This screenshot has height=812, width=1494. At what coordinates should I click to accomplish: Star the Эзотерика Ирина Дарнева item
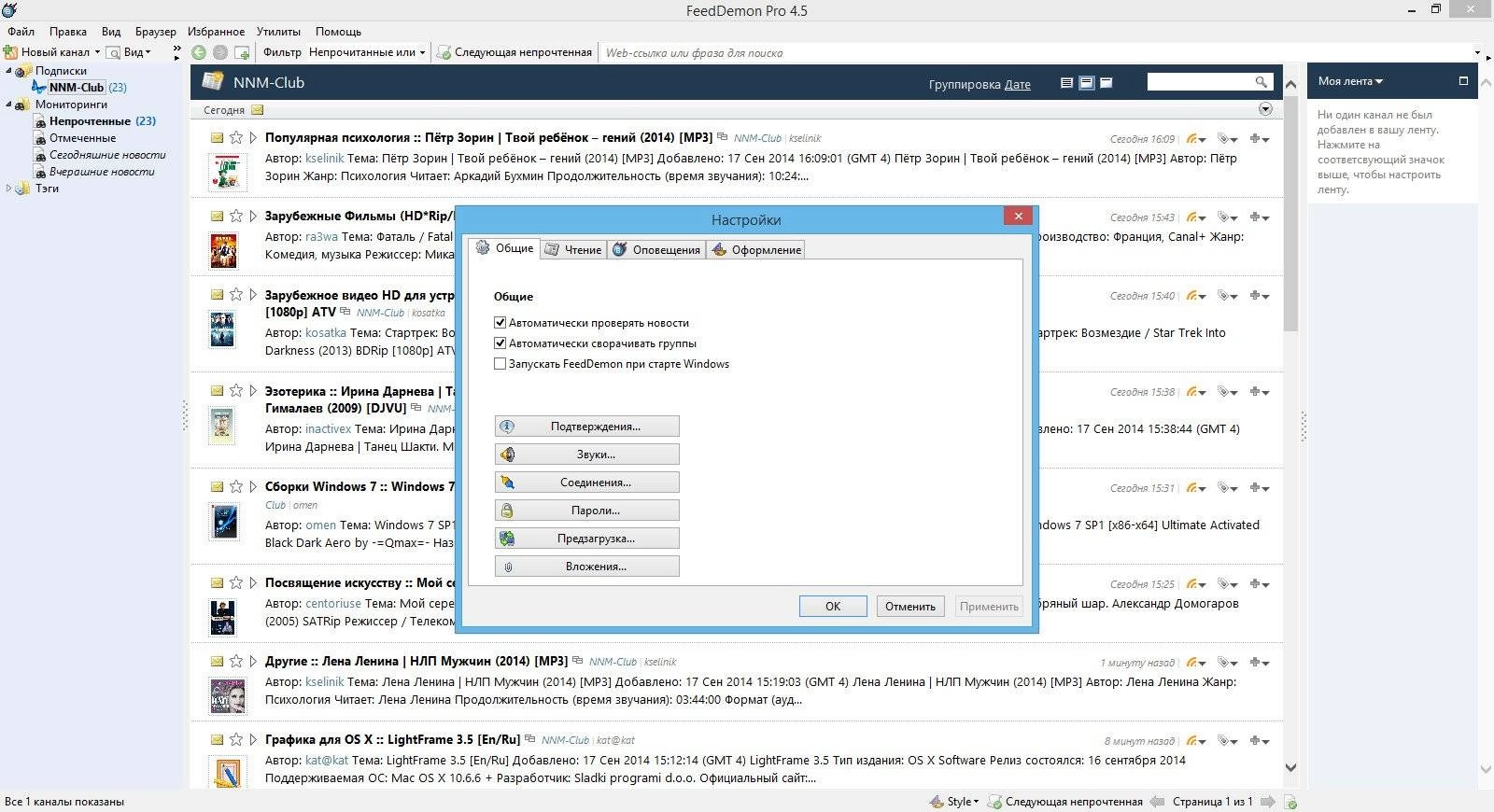point(236,390)
